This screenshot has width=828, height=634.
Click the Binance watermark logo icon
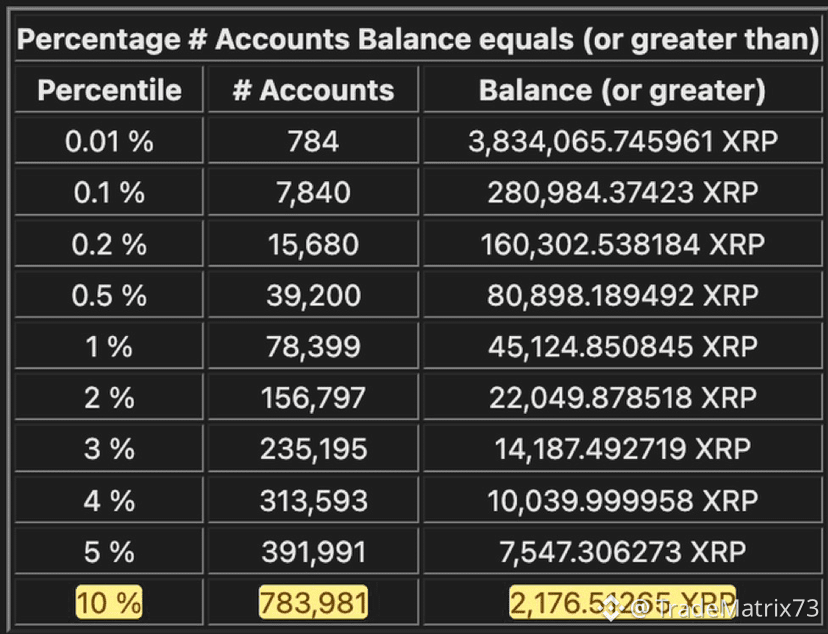click(611, 610)
